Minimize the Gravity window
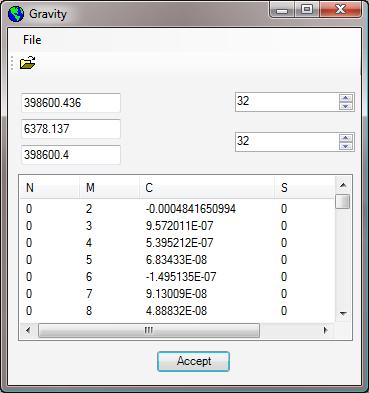The image size is (369, 393). point(282,11)
